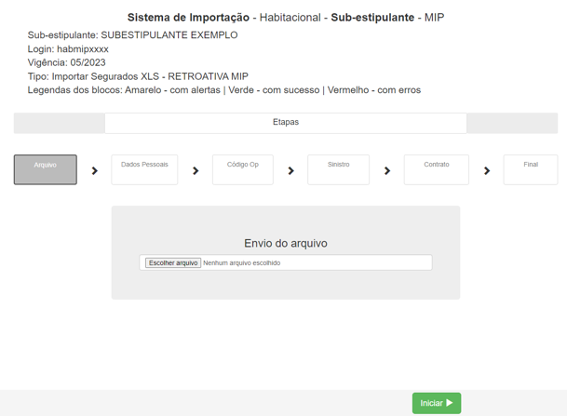This screenshot has width=567, height=416.
Task: Click chevron arrow between Sinistro and Contrato
Action: [x=387, y=170]
